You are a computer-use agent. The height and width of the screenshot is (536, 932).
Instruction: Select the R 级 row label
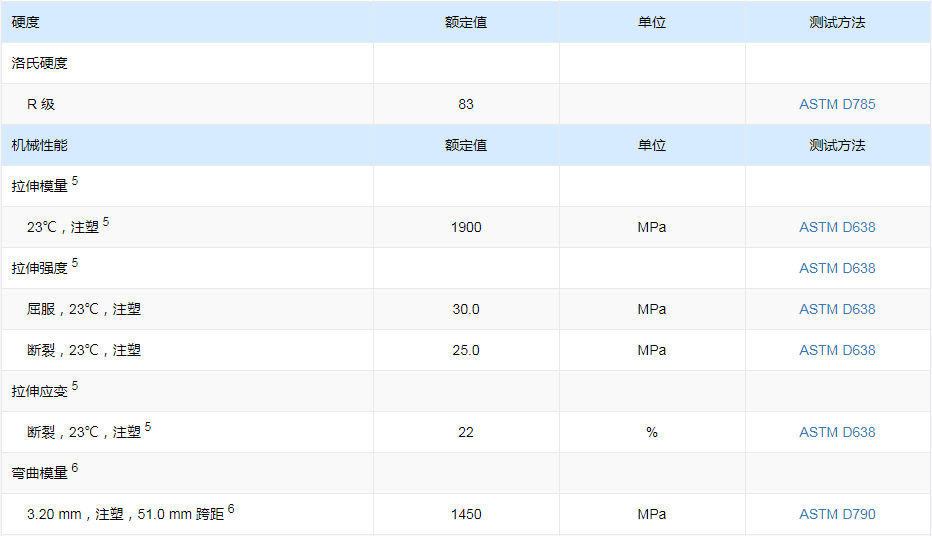tap(41, 104)
